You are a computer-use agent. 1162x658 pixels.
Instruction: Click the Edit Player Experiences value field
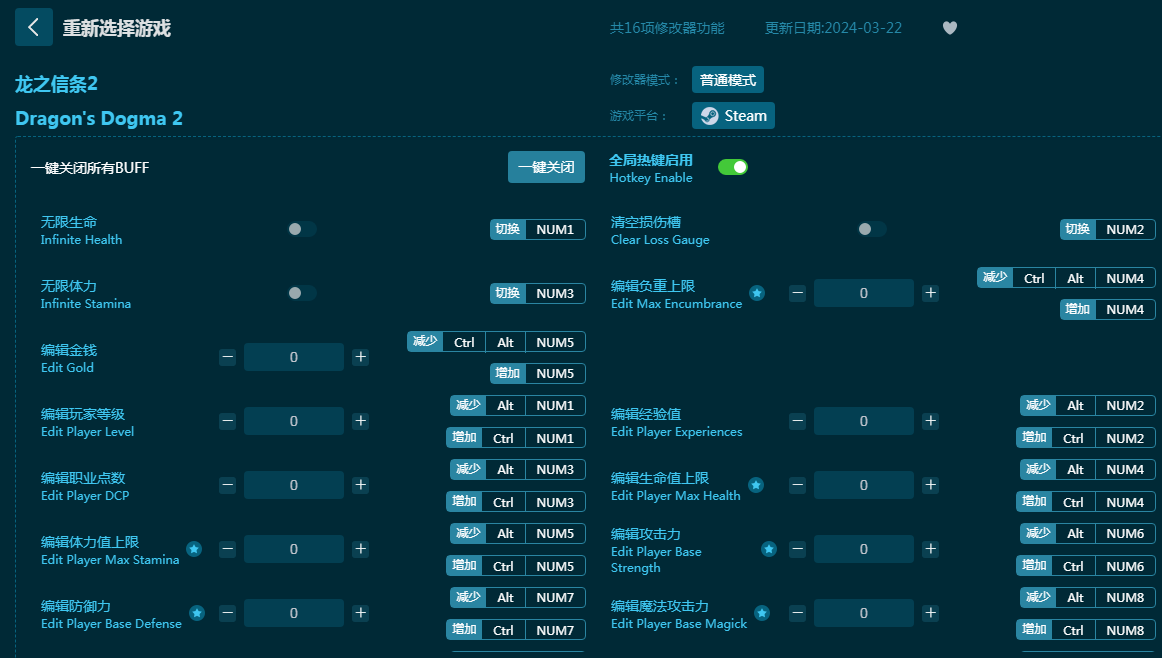(863, 421)
